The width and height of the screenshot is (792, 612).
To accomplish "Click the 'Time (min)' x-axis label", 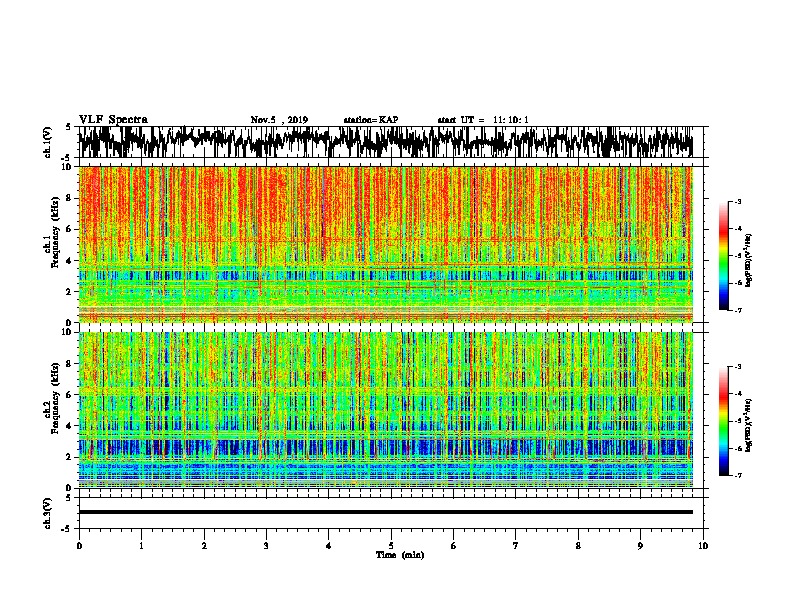I will pos(400,555).
